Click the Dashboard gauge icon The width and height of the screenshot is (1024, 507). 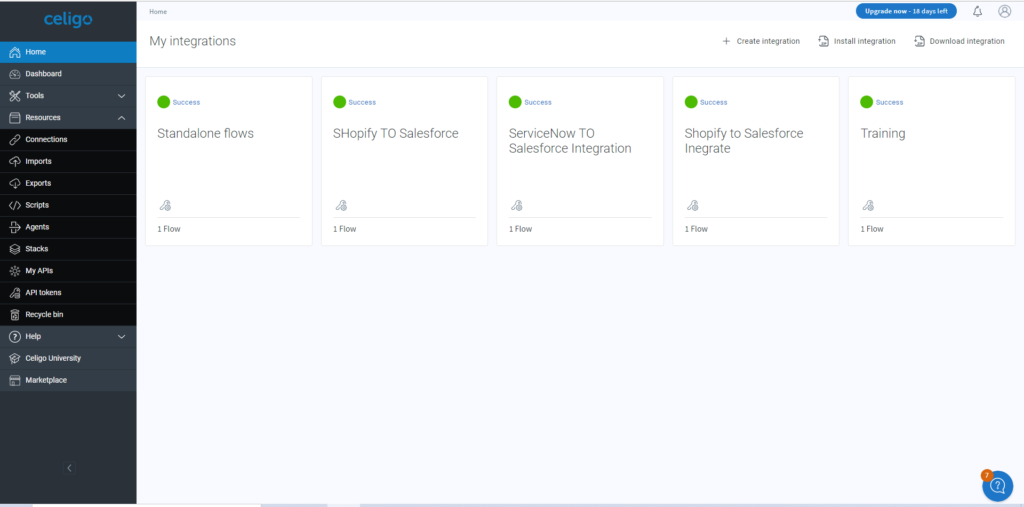click(x=15, y=74)
